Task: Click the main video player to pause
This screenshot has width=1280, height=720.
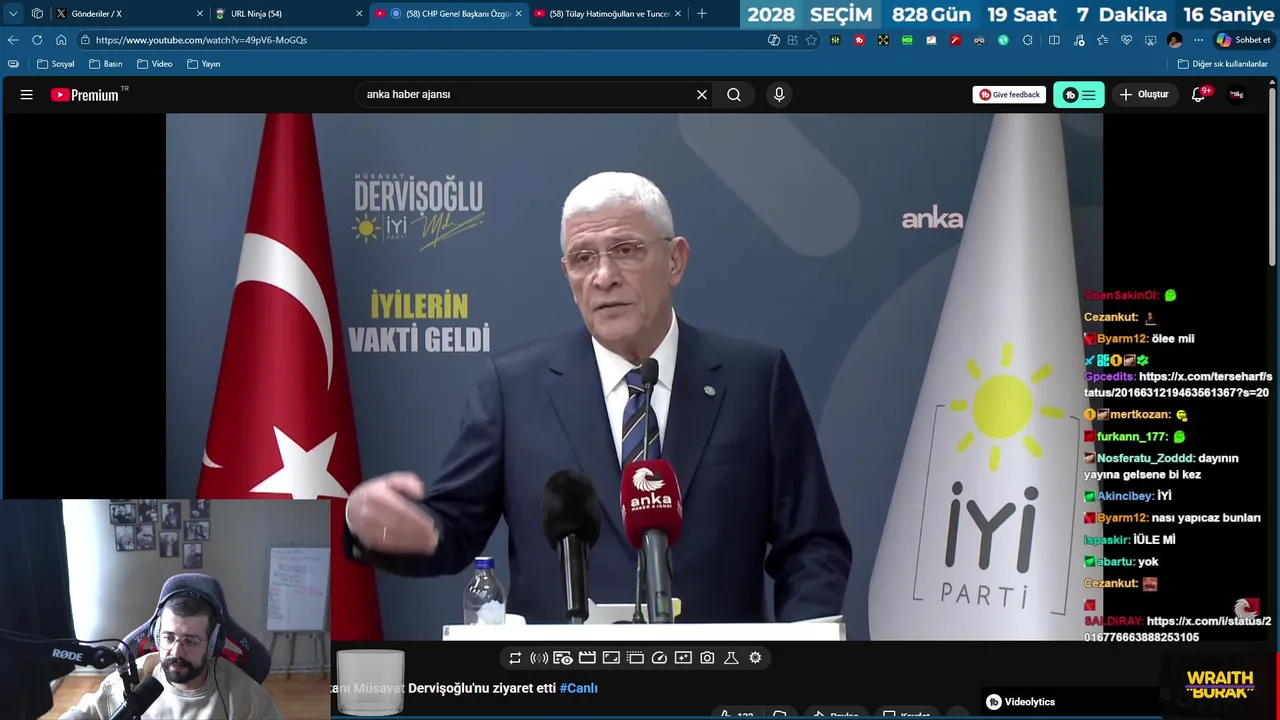Action: [x=634, y=376]
